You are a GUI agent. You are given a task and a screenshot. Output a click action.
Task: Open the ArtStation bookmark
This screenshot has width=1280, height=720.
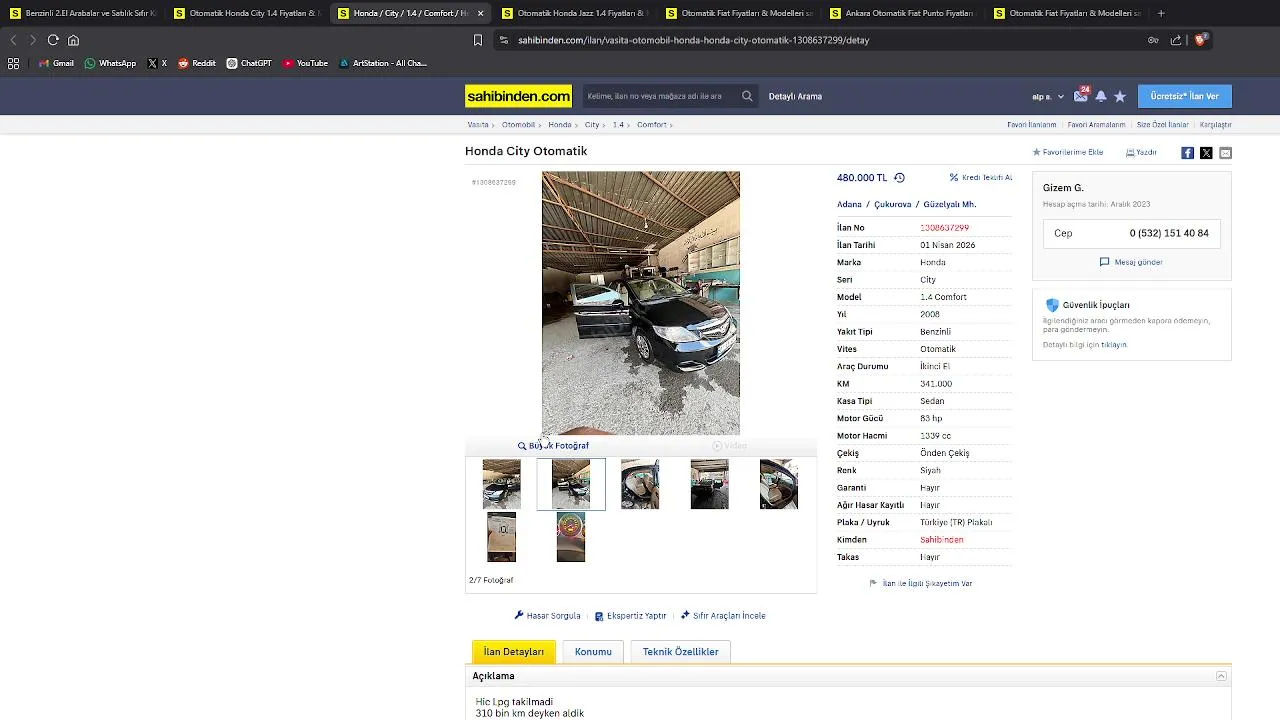pos(383,63)
